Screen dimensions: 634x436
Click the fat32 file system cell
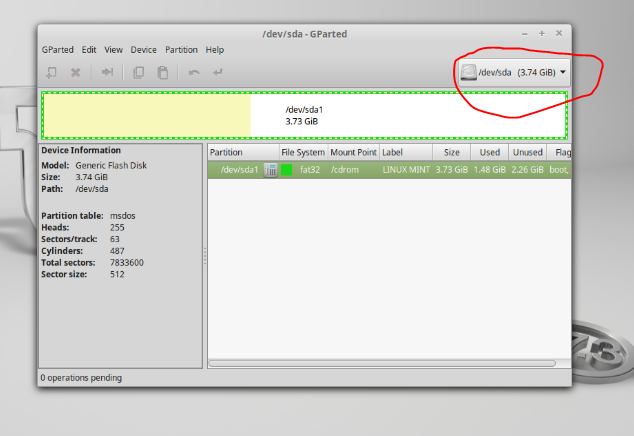click(310, 170)
